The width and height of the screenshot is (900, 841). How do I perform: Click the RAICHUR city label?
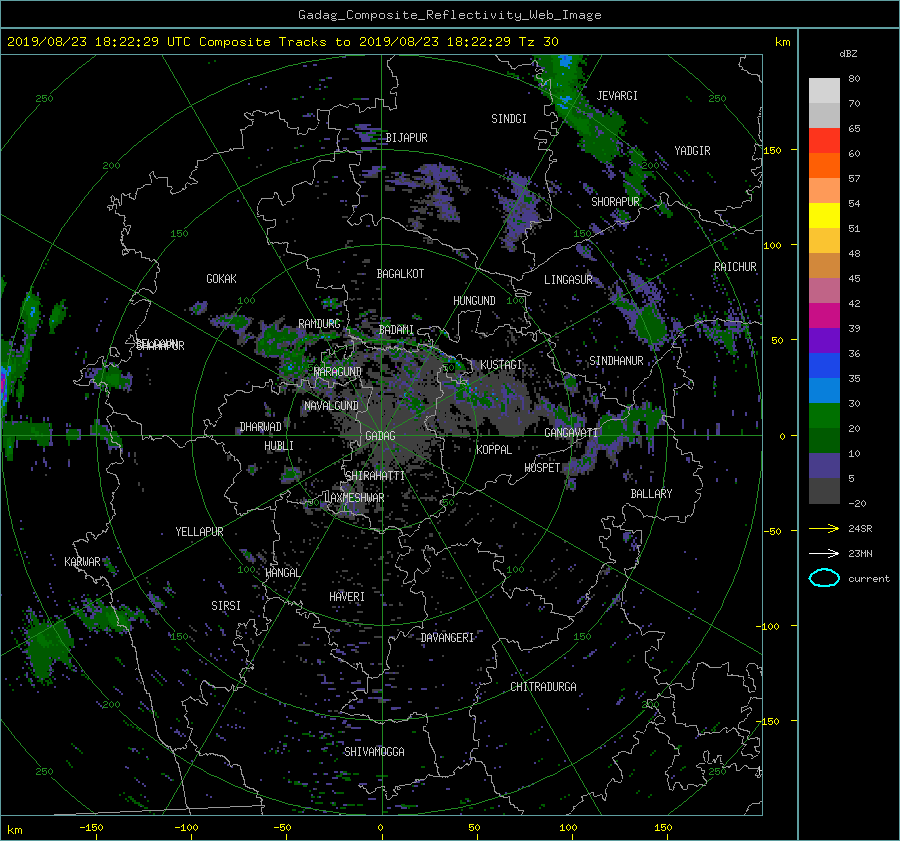coord(735,267)
